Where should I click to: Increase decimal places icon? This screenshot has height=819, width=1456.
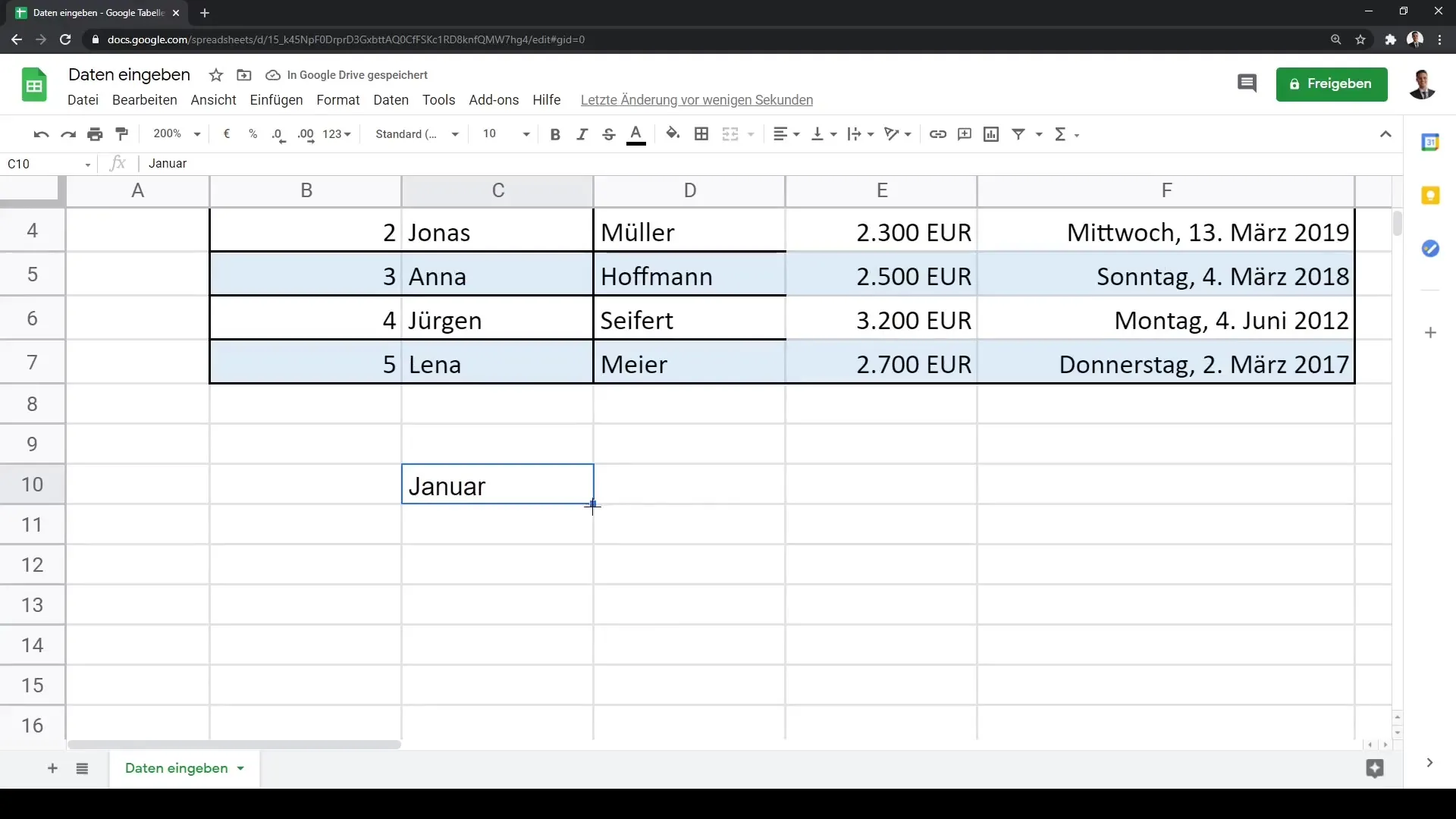tap(306, 134)
